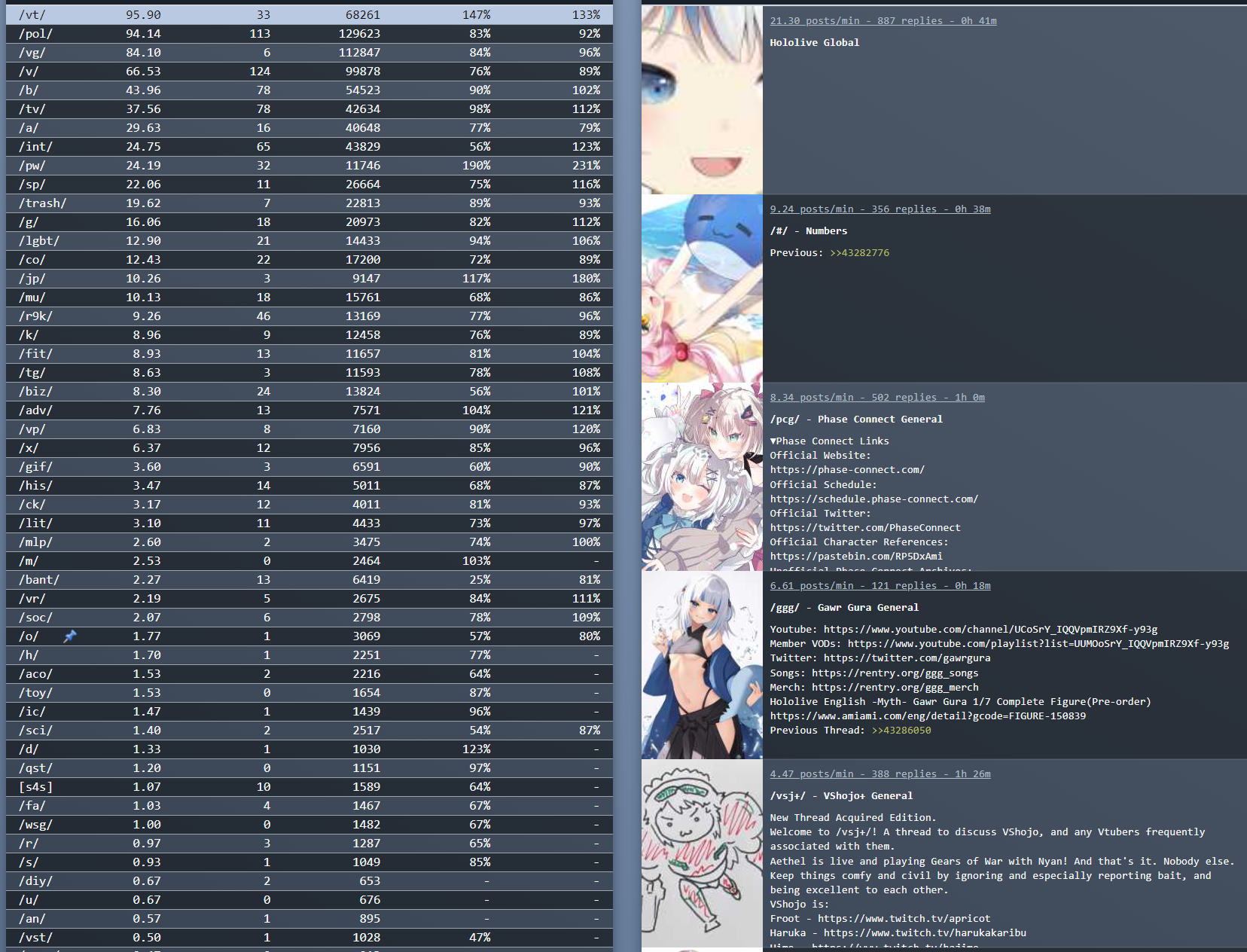Select the /r9k/ board name

(x=35, y=316)
